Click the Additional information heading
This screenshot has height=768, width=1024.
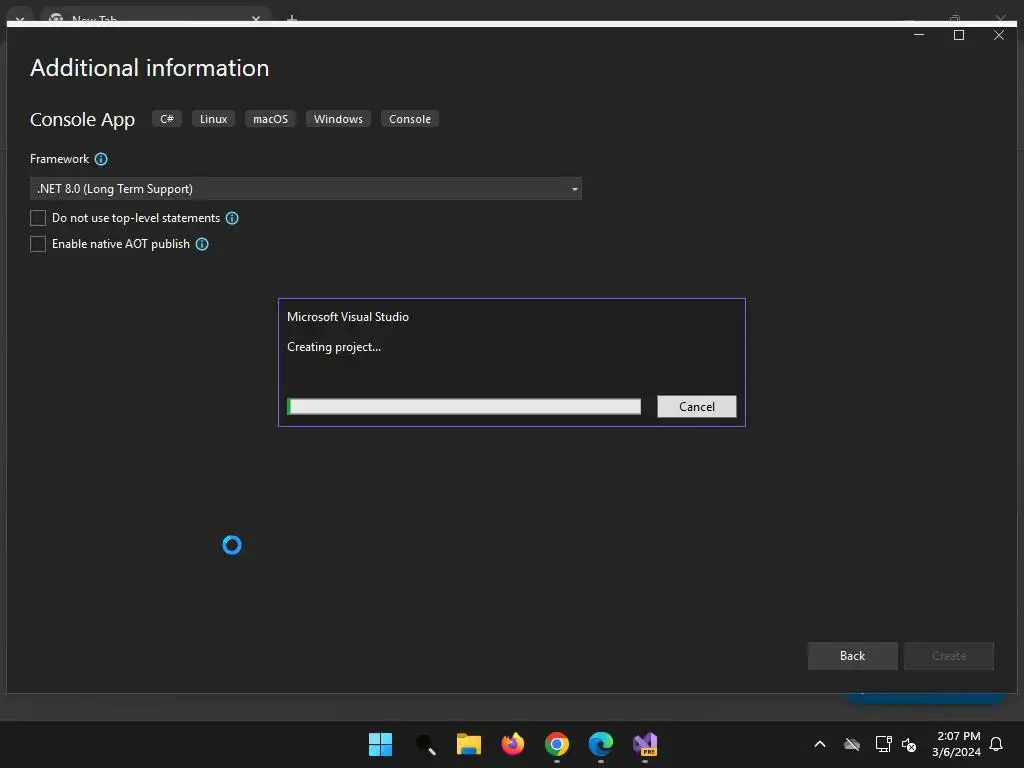(x=150, y=68)
